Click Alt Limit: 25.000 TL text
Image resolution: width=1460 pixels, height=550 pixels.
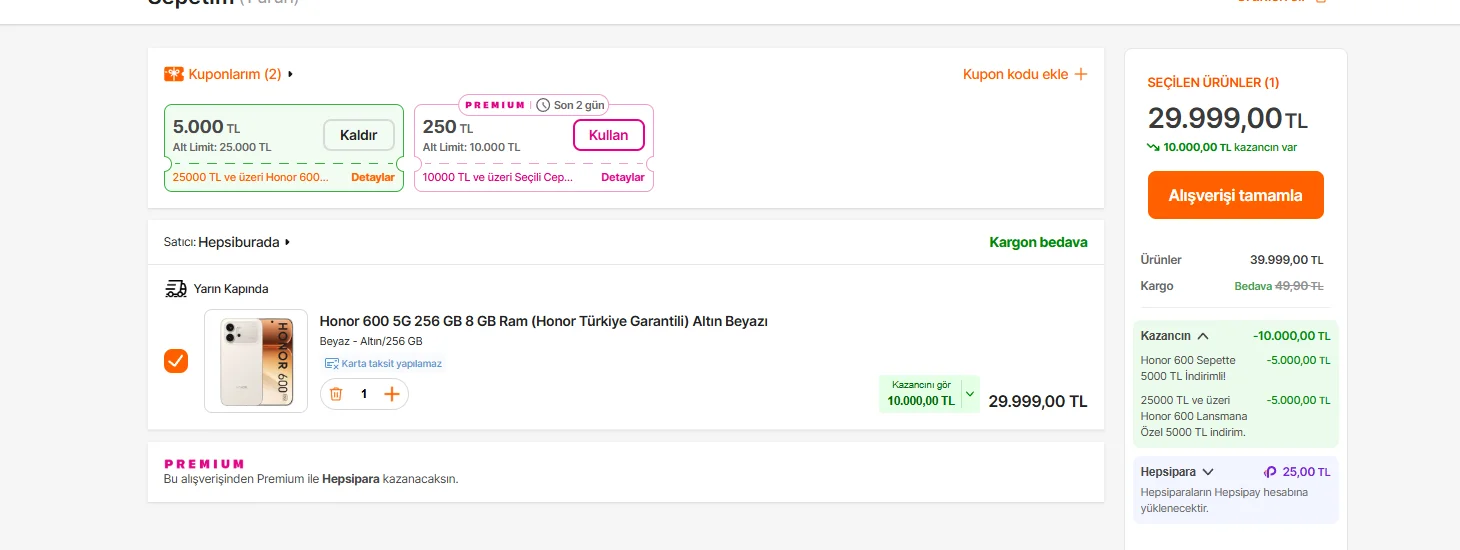click(222, 147)
